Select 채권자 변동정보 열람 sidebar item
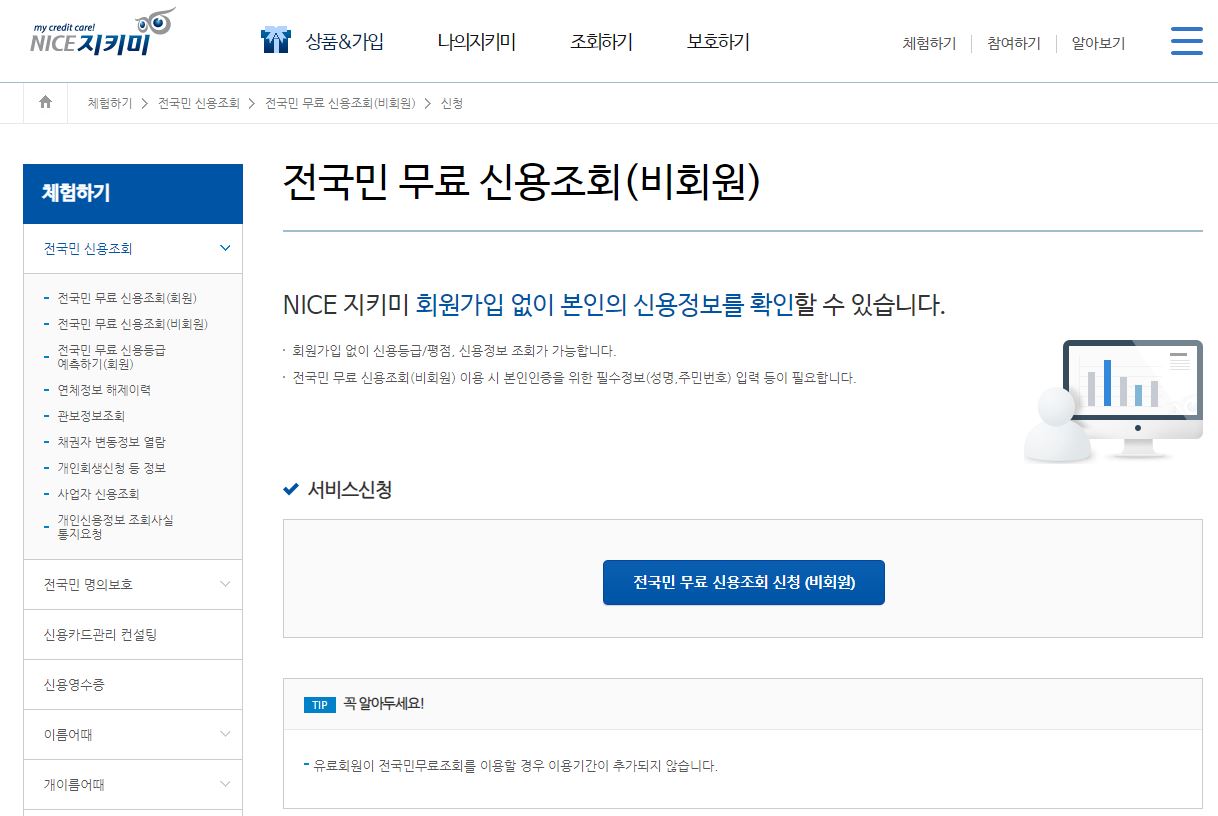 [x=111, y=442]
